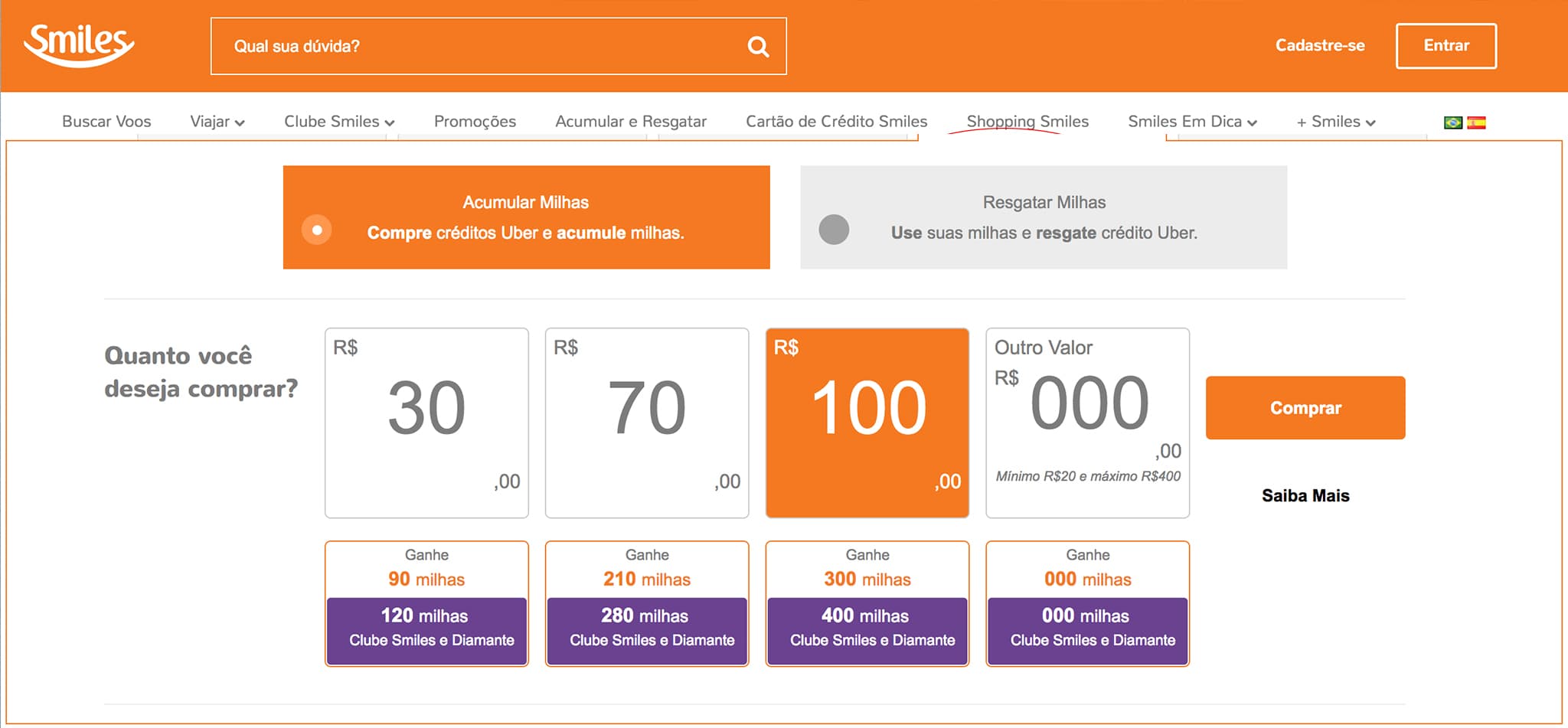The width and height of the screenshot is (1568, 728).
Task: Choose the R$ 100,00 amount card
Action: pyautogui.click(x=867, y=423)
